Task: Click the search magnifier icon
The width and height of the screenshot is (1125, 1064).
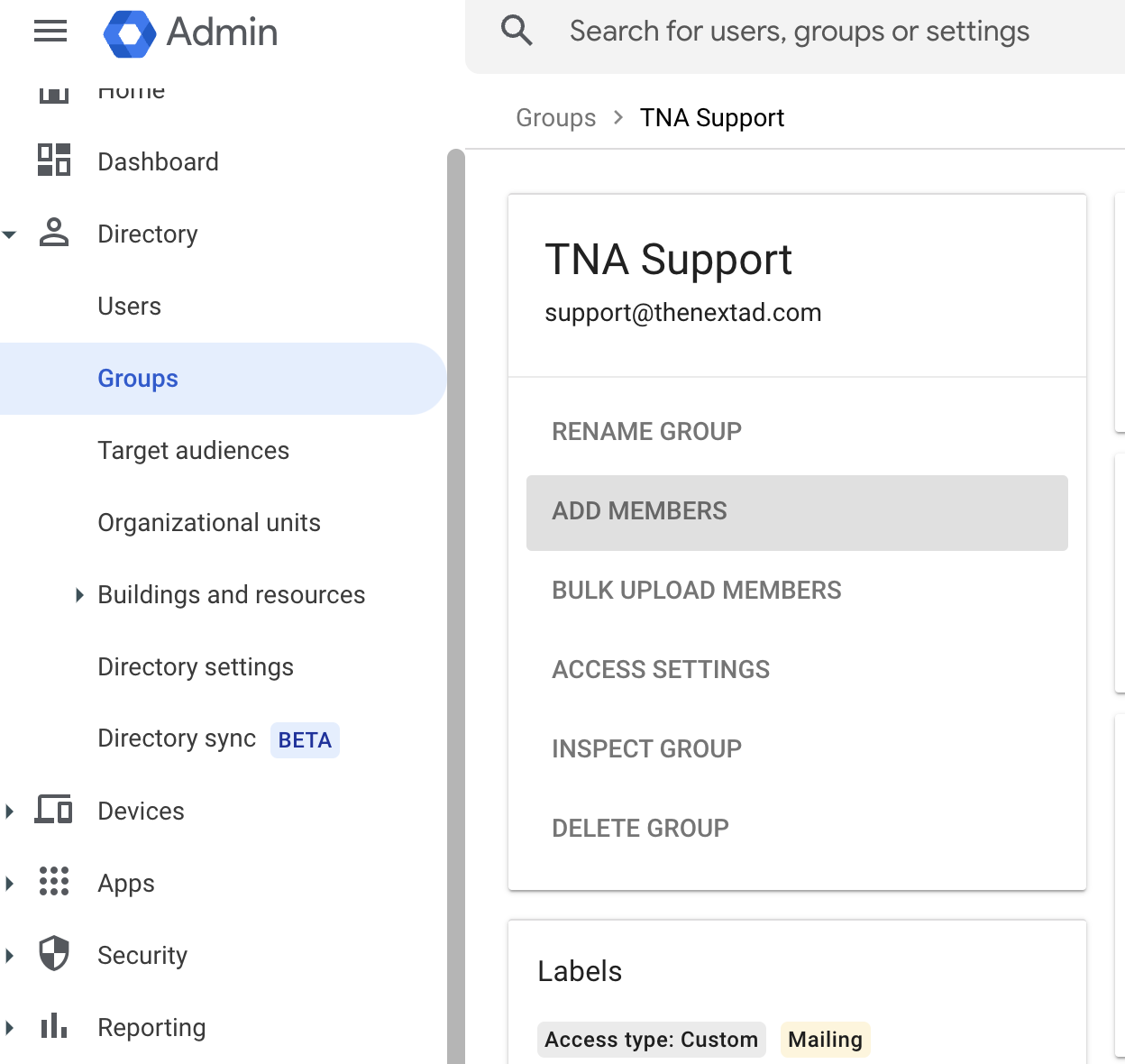Action: 517,31
